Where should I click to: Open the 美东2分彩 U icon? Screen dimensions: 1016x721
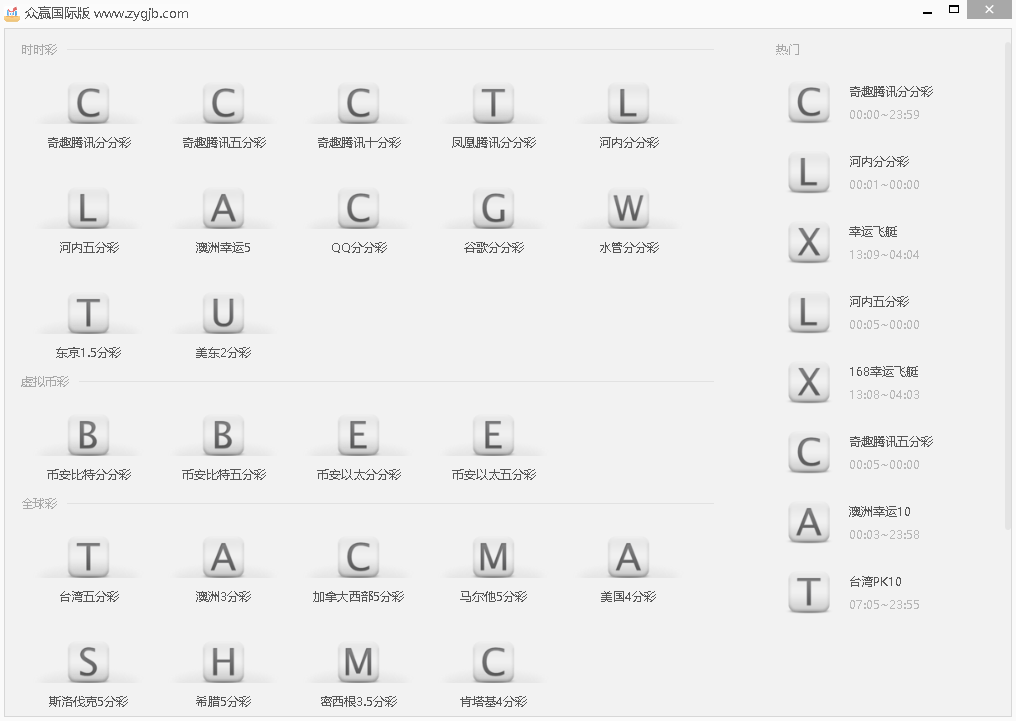224,314
